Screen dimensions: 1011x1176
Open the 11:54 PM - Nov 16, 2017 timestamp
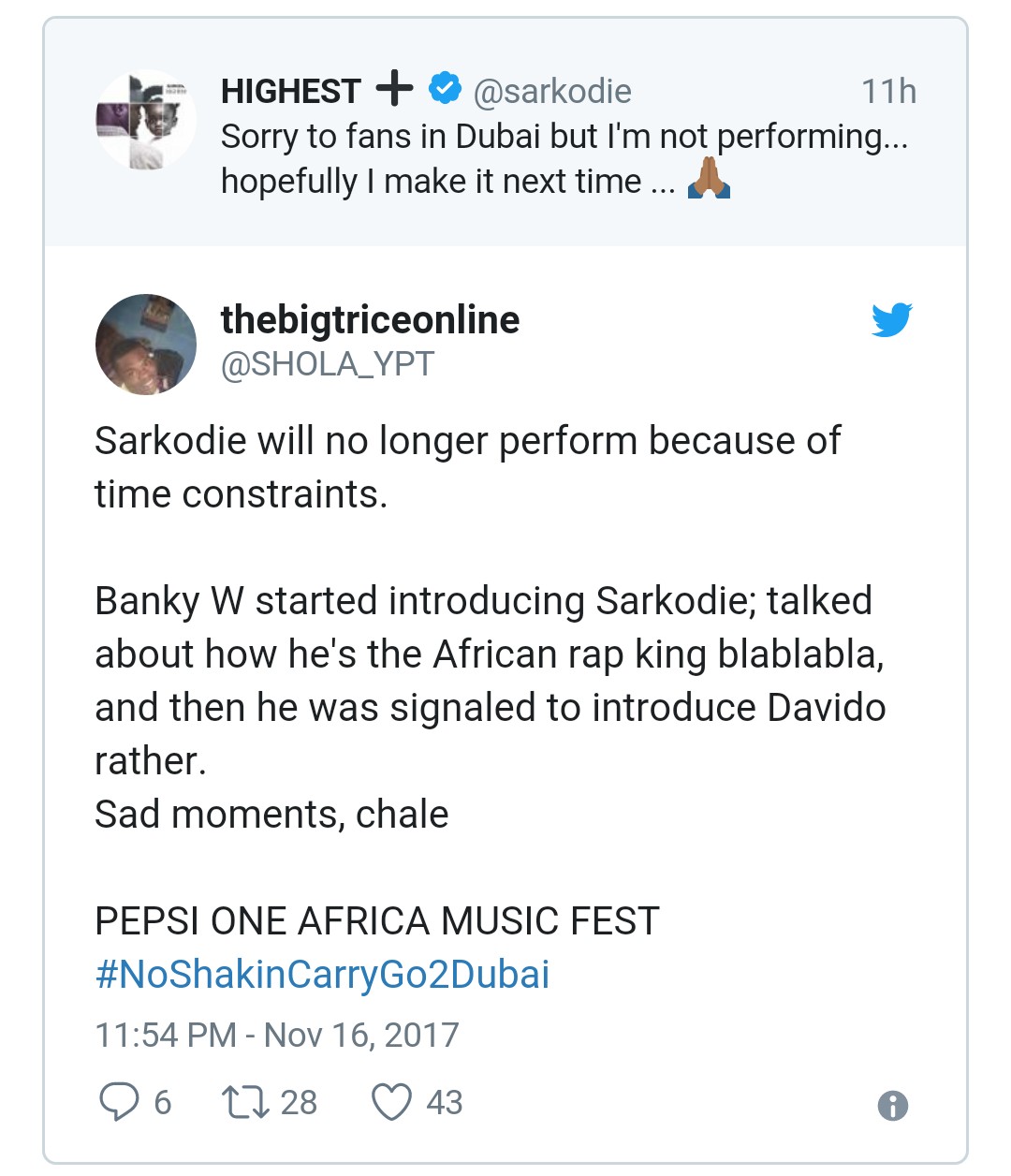(277, 1036)
